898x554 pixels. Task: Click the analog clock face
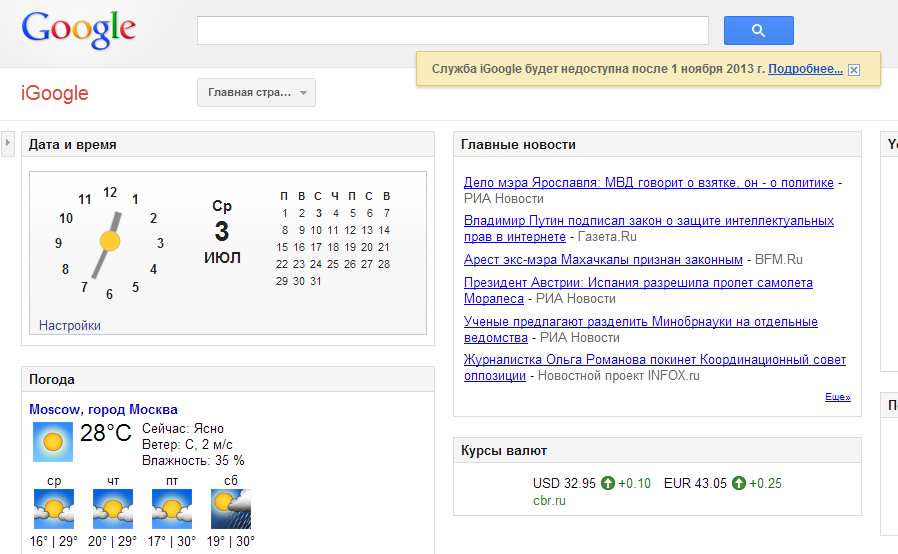pos(109,242)
